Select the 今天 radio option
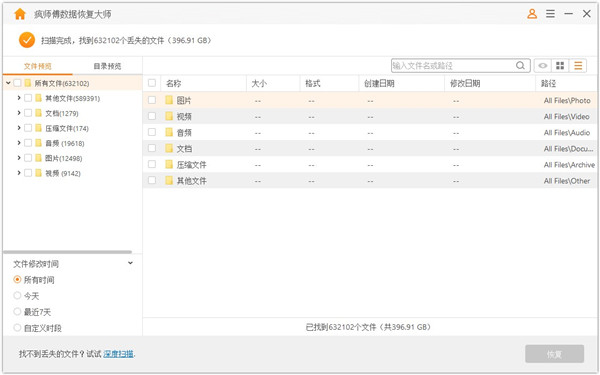 click(17, 296)
